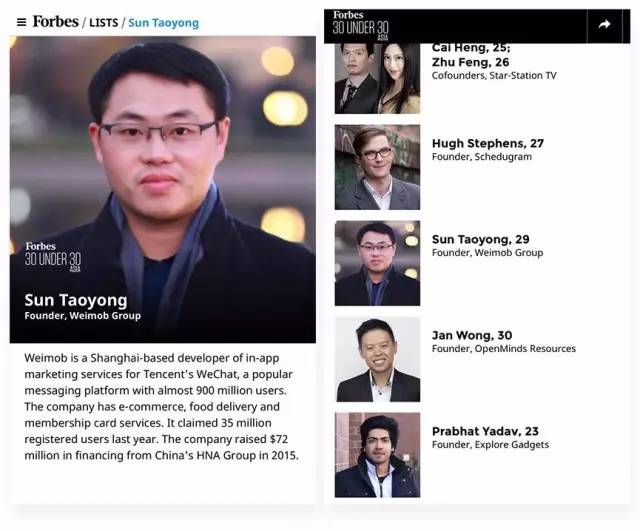Open Jan Wong's photo thumbnail
This screenshot has width=640, height=531.
(x=377, y=359)
